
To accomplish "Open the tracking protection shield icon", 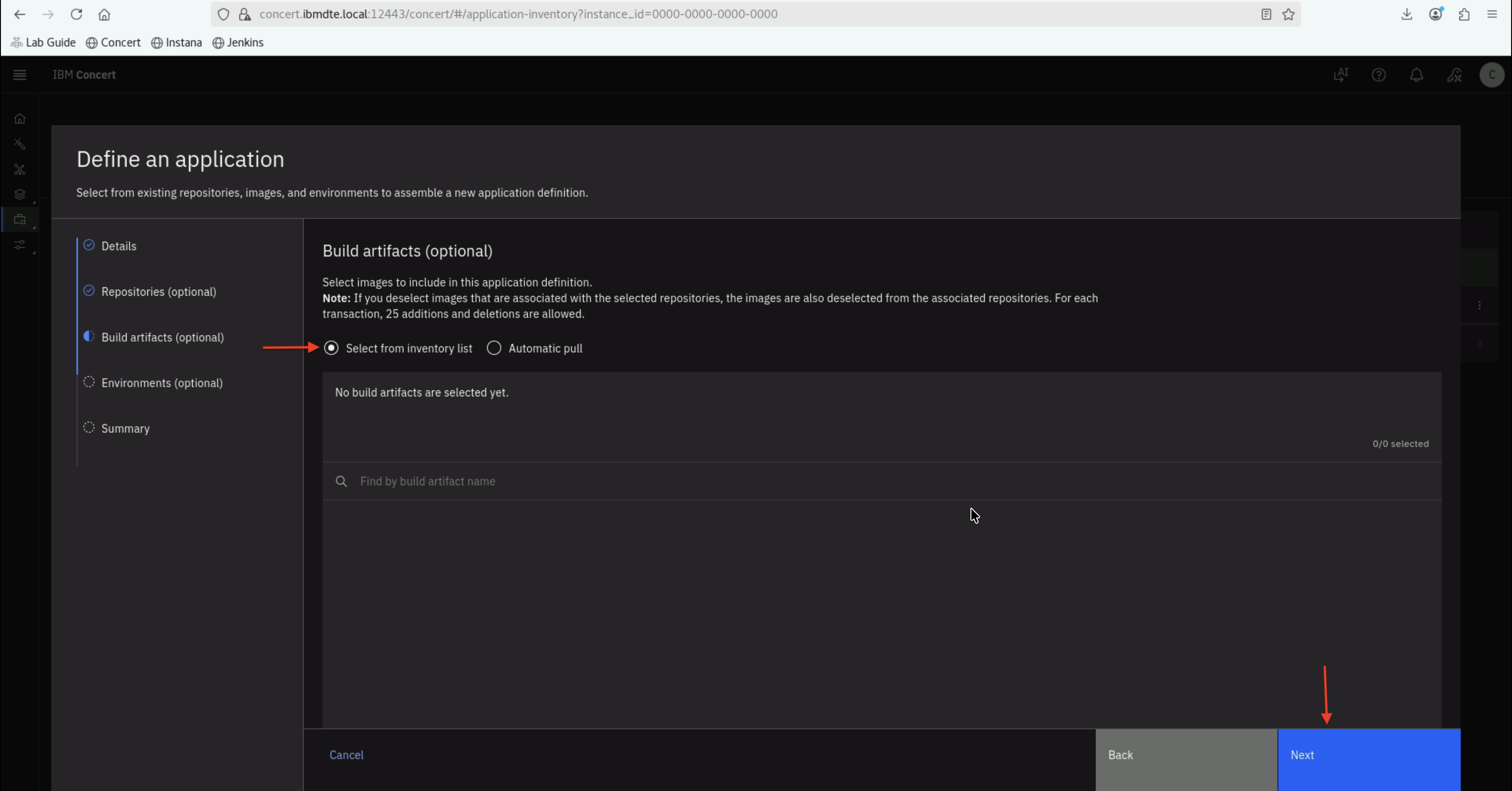I will [x=224, y=15].
